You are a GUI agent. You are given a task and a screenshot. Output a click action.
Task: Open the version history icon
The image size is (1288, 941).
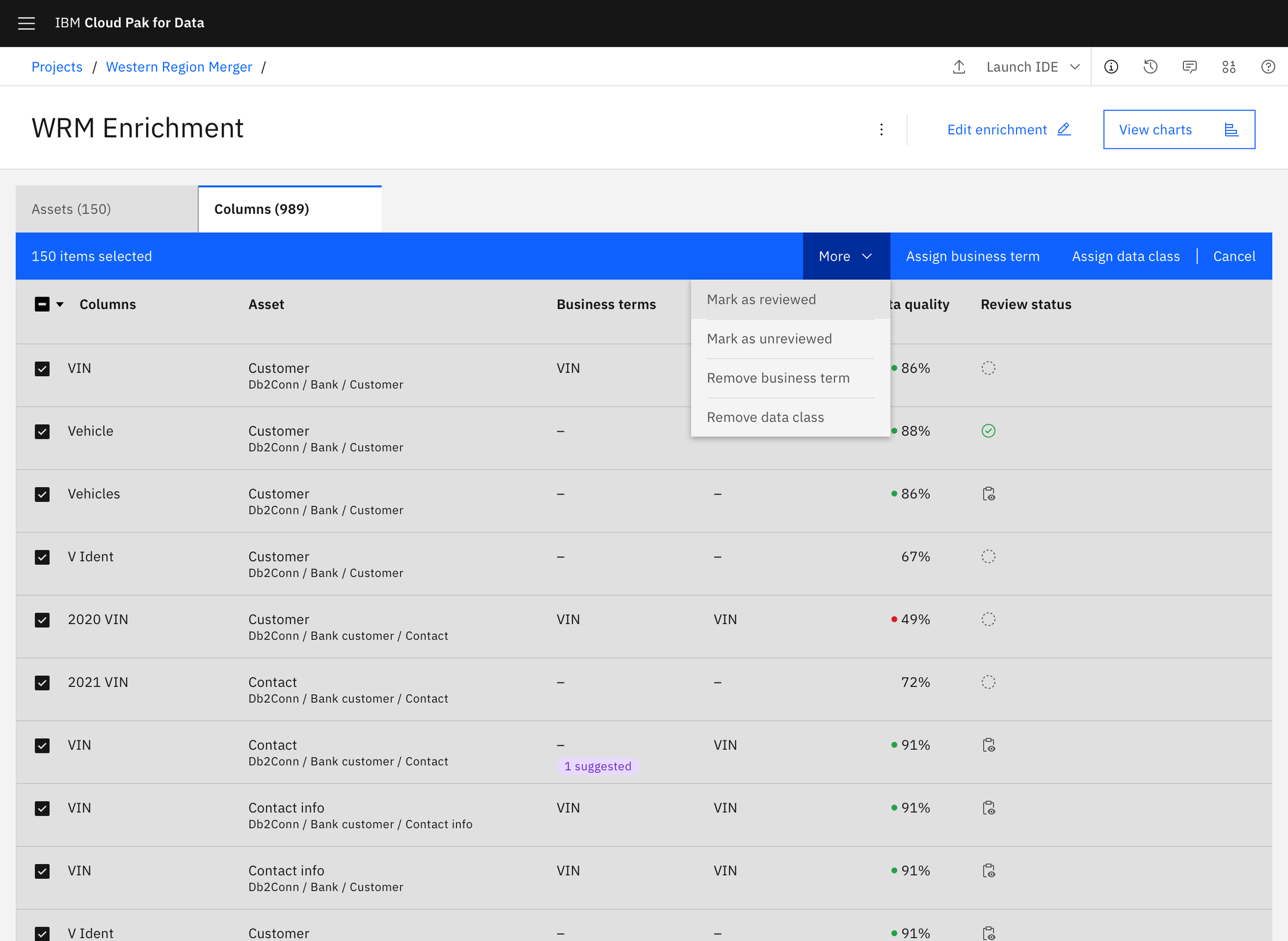point(1150,66)
